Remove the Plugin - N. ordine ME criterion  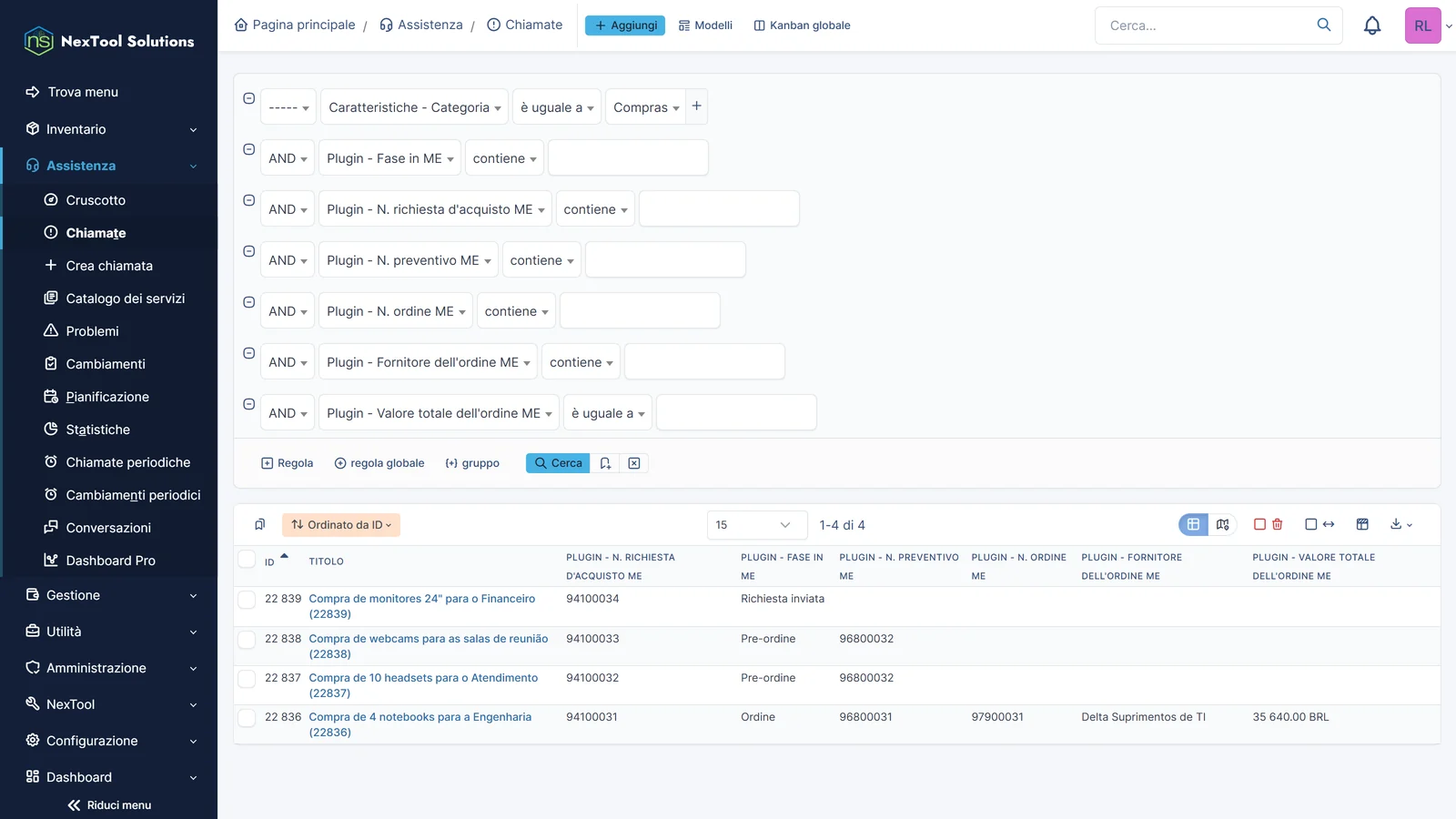(248, 302)
